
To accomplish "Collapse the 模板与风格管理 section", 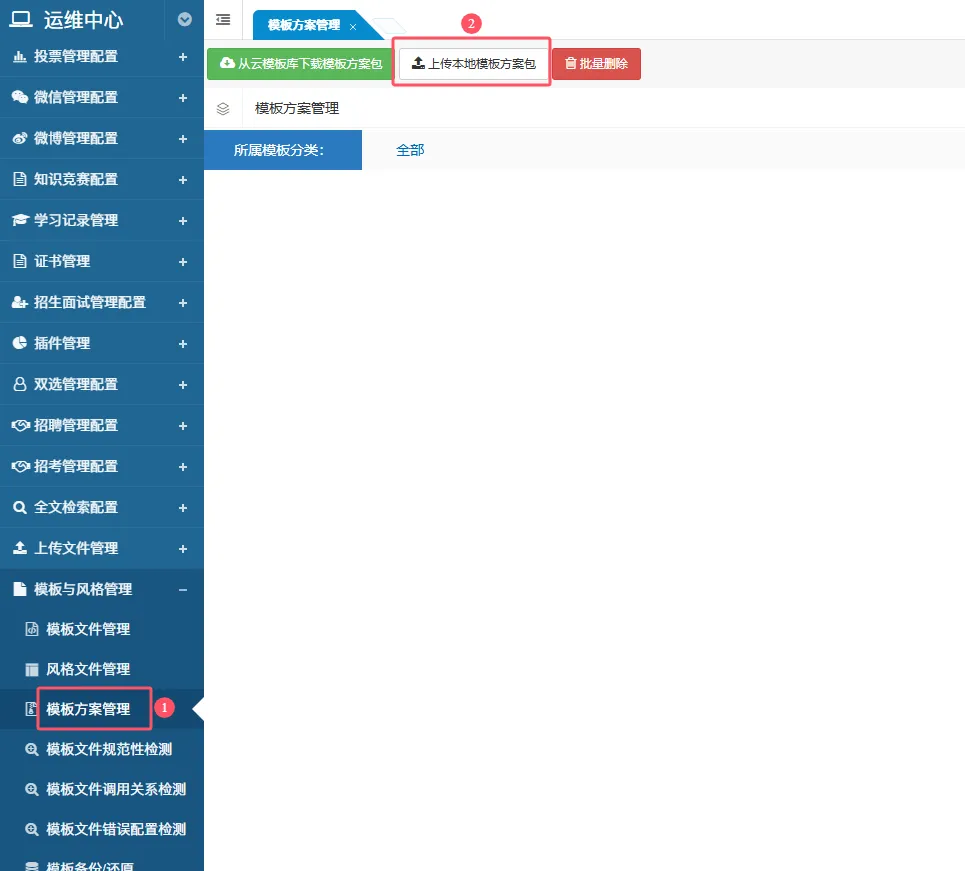I will (x=183, y=589).
